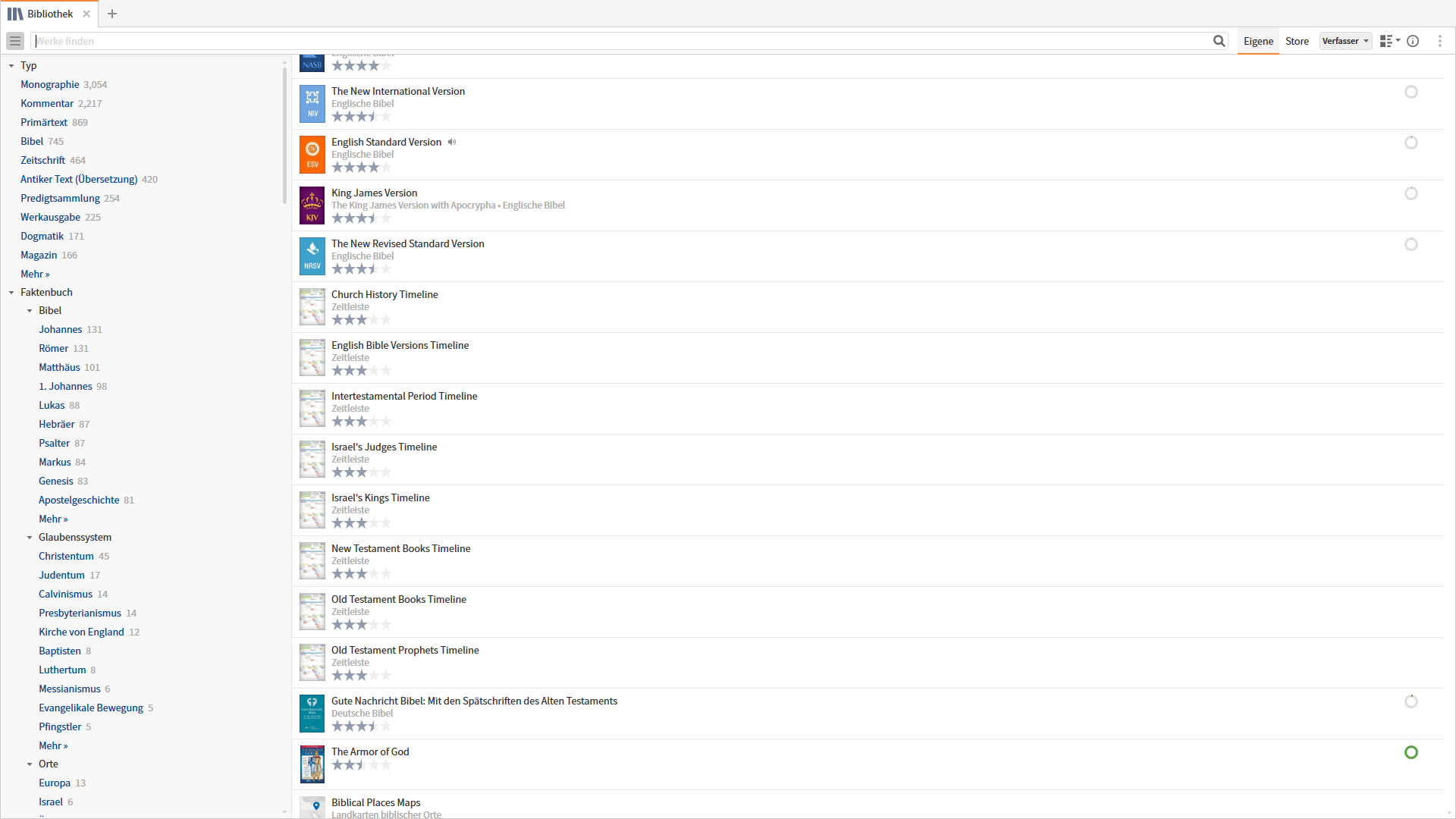Open The Armor of God cover
This screenshot has width=1456, height=819.
312,764
